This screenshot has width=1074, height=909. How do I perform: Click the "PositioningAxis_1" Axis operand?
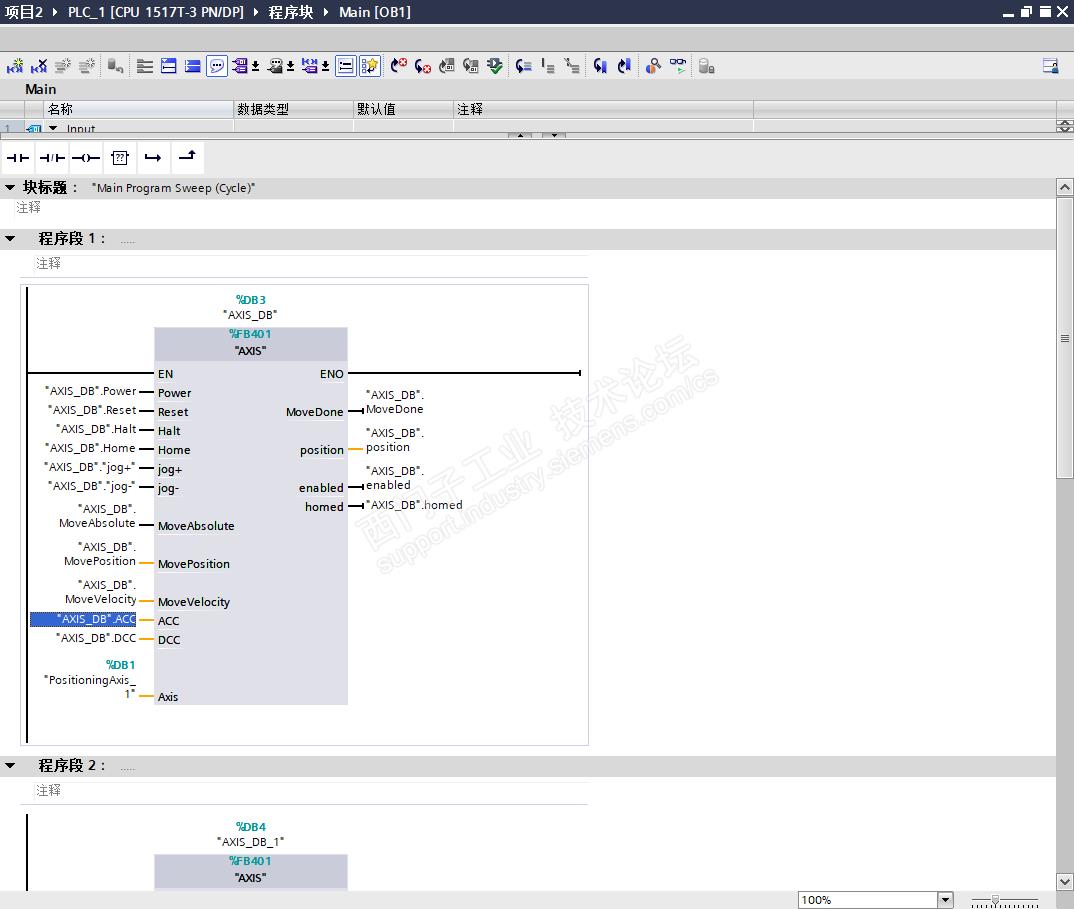(90, 686)
